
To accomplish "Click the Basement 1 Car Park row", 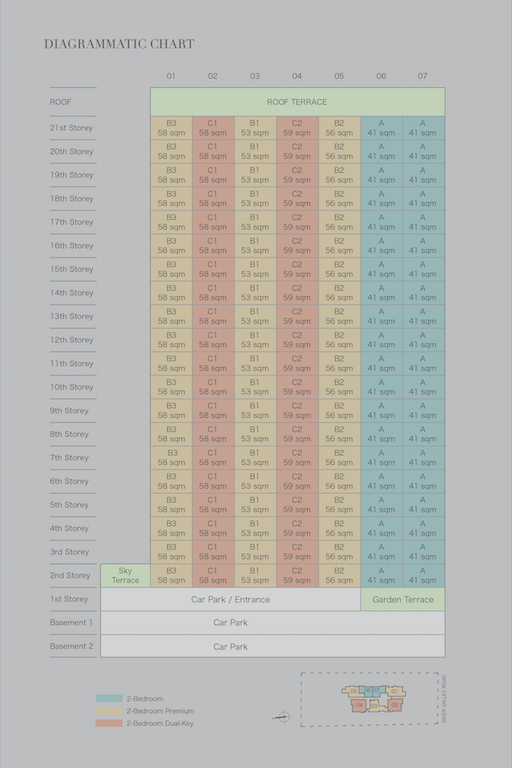I will click(x=273, y=623).
